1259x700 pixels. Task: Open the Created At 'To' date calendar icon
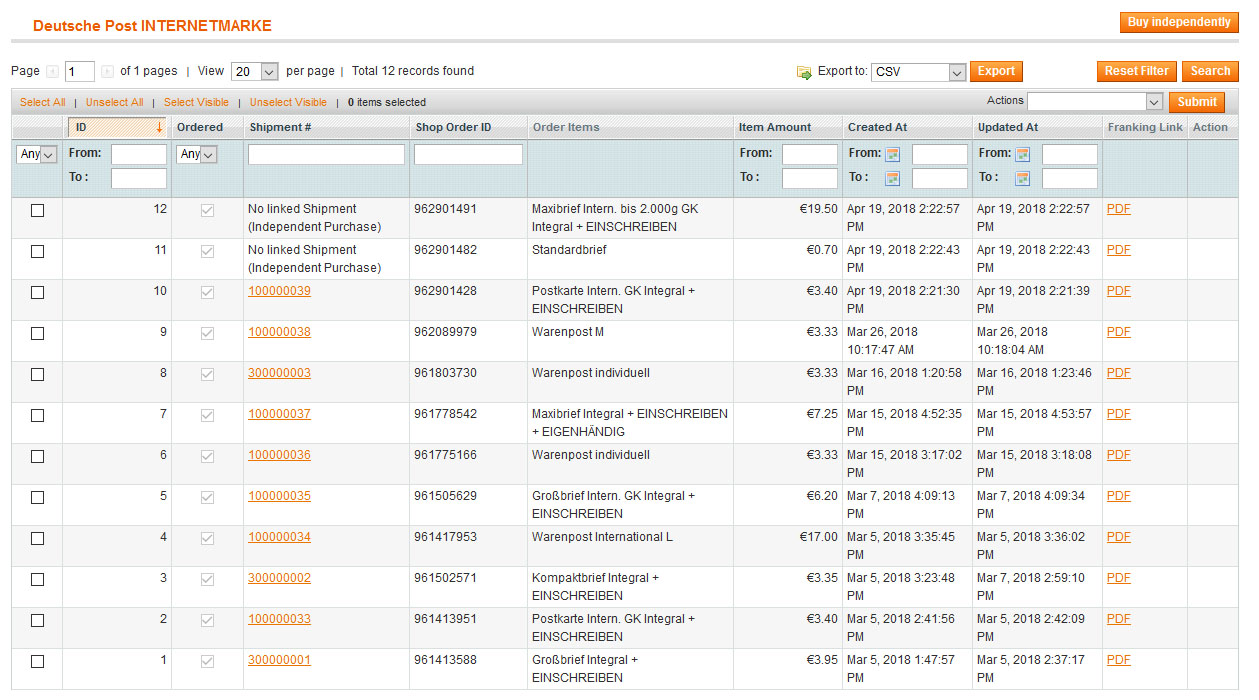click(x=893, y=179)
